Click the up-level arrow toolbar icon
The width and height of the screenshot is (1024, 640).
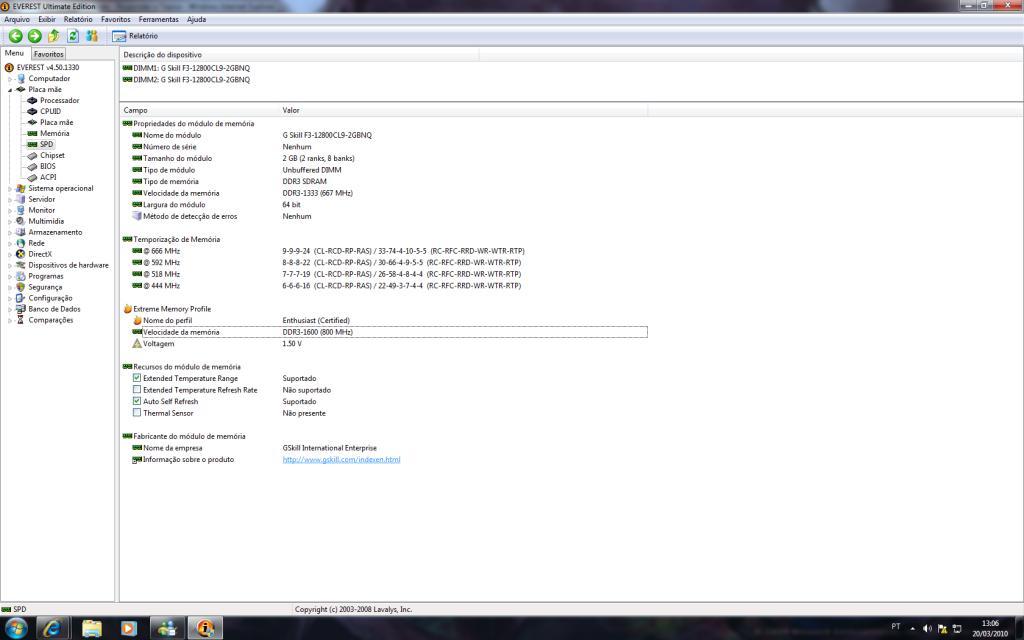tap(54, 36)
